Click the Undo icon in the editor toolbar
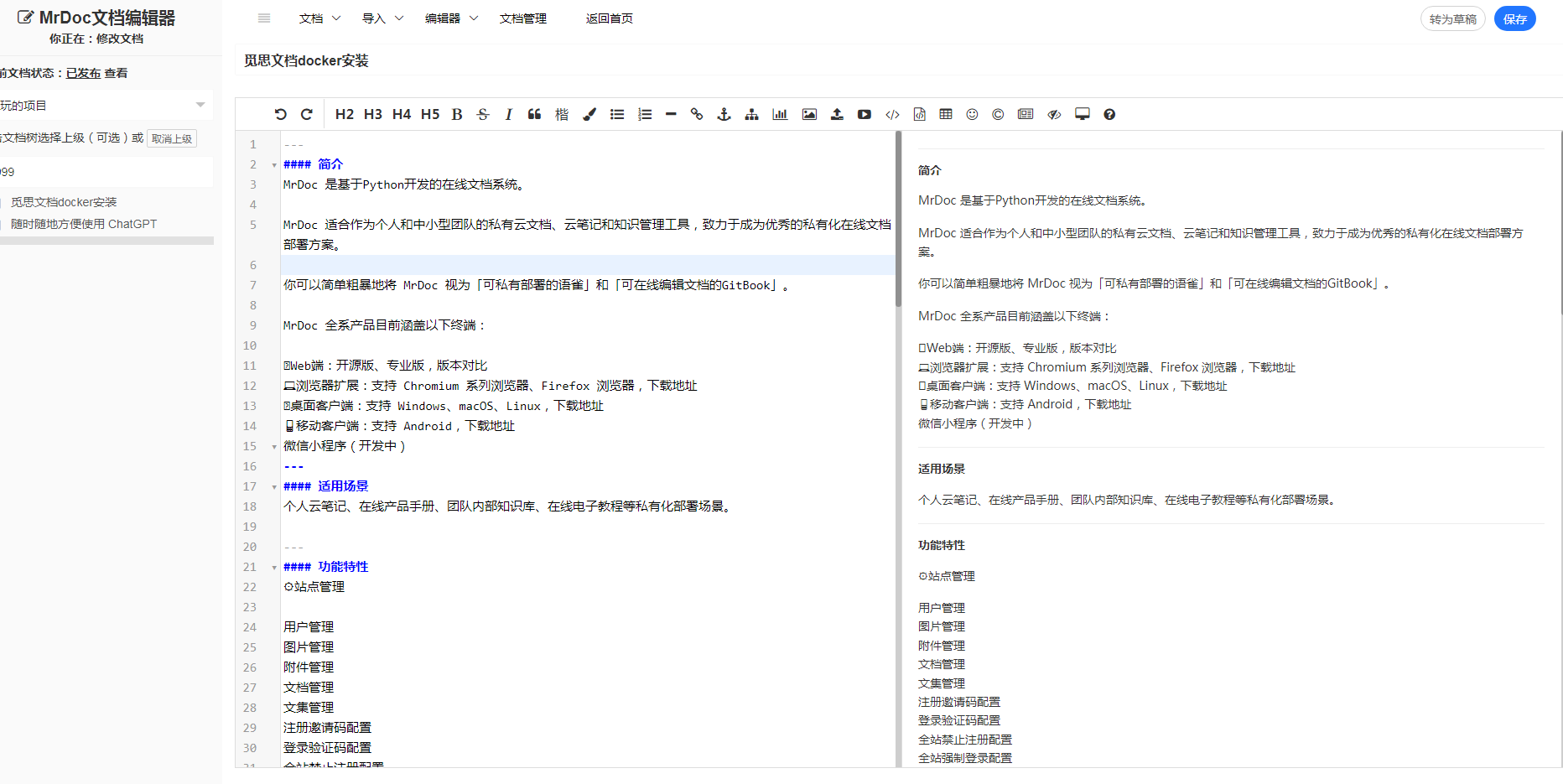Image resolution: width=1563 pixels, height=784 pixels. [x=280, y=114]
